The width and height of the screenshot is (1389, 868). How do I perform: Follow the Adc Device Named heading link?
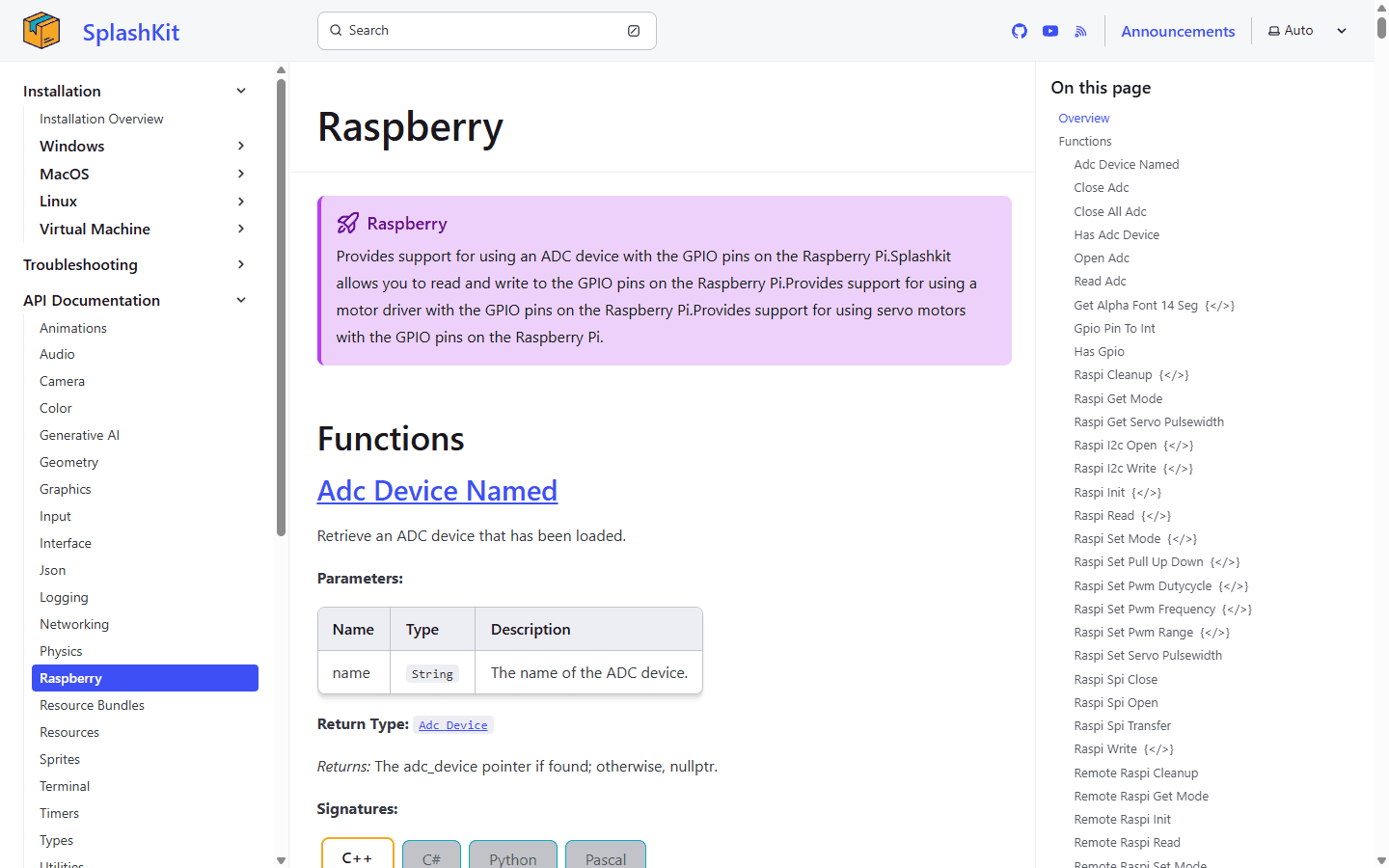click(437, 490)
